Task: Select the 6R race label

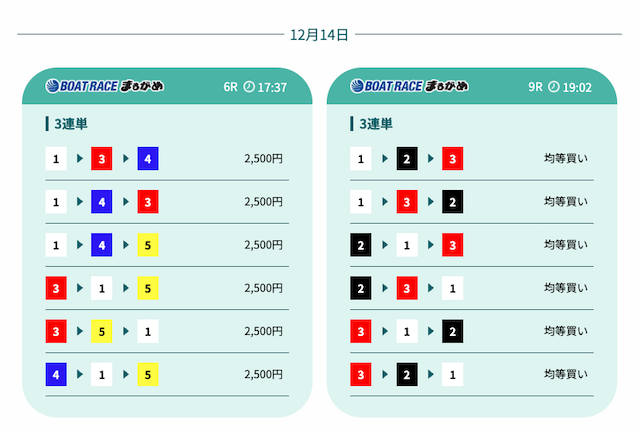Action: [x=231, y=87]
